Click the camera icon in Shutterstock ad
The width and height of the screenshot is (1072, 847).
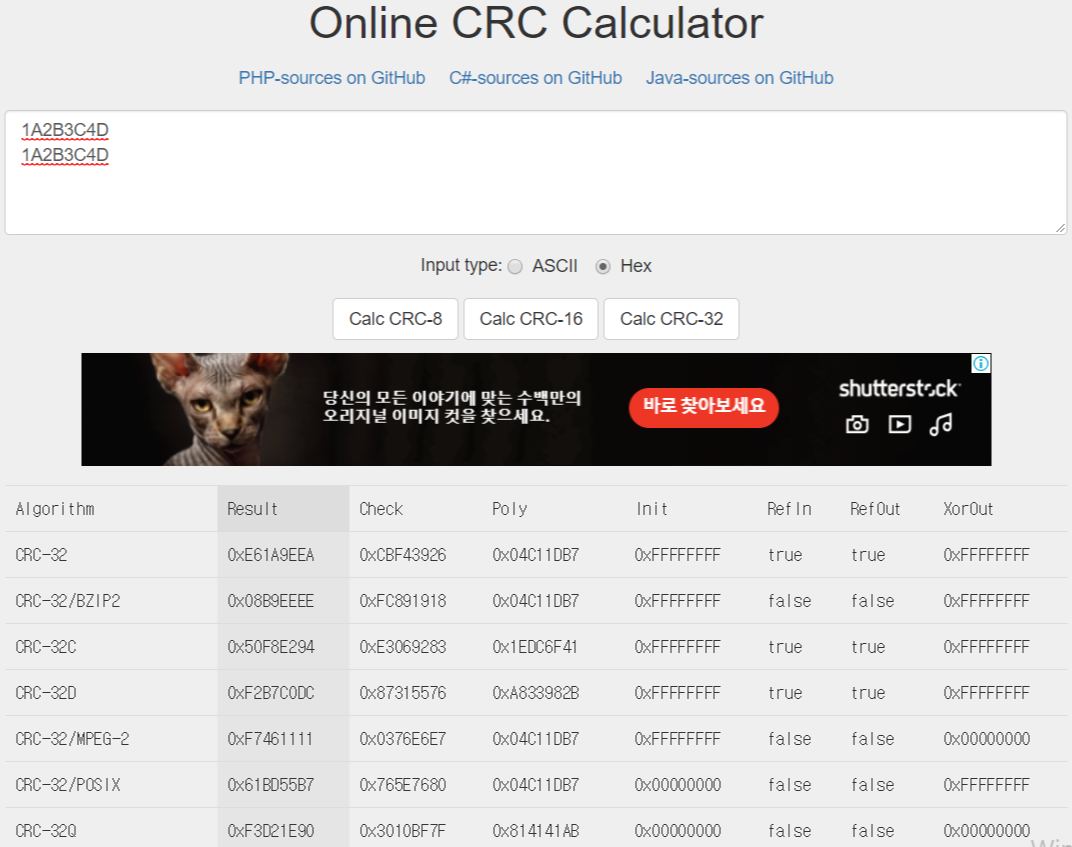pyautogui.click(x=857, y=425)
